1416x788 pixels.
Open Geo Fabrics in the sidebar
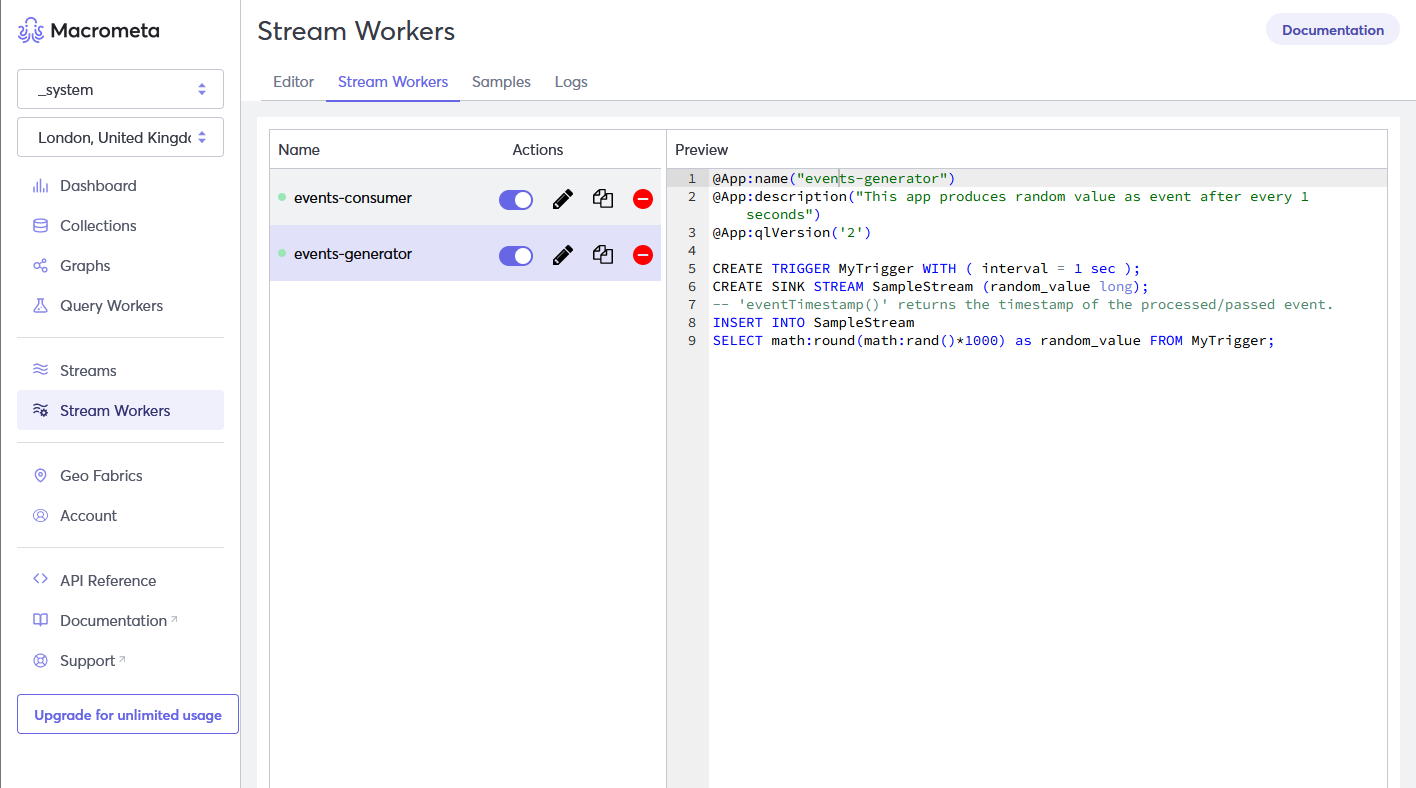click(x=120, y=476)
